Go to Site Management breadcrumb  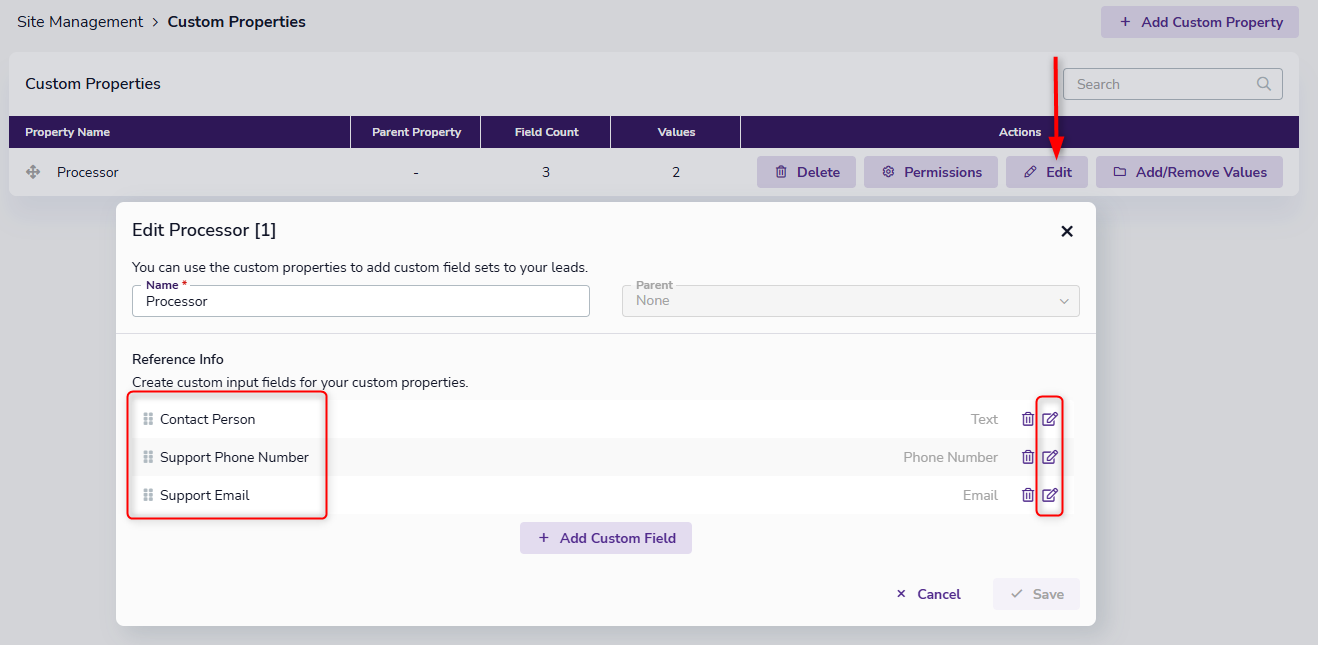point(80,21)
